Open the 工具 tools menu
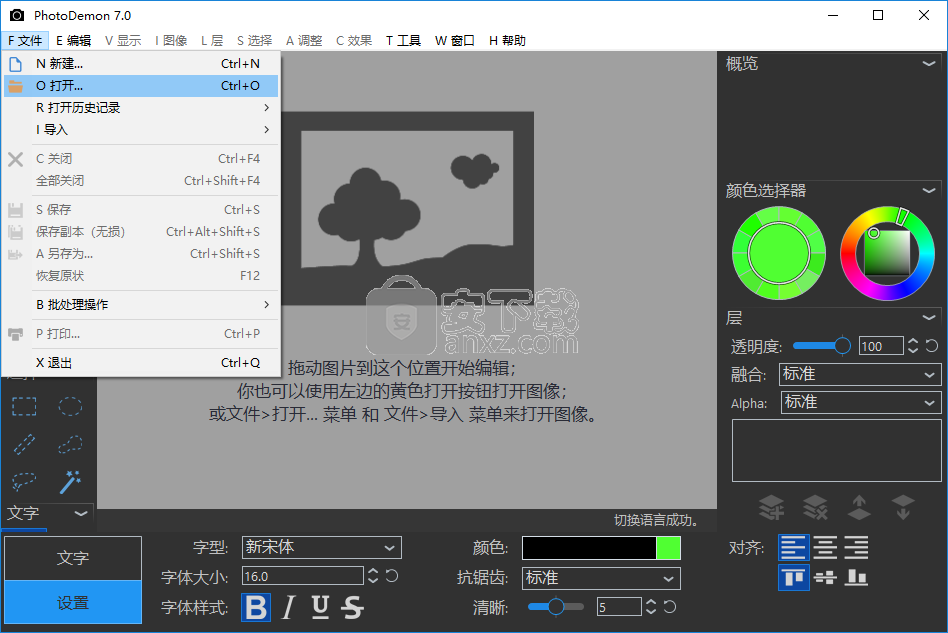Screen dimensions: 948x633 (403, 41)
